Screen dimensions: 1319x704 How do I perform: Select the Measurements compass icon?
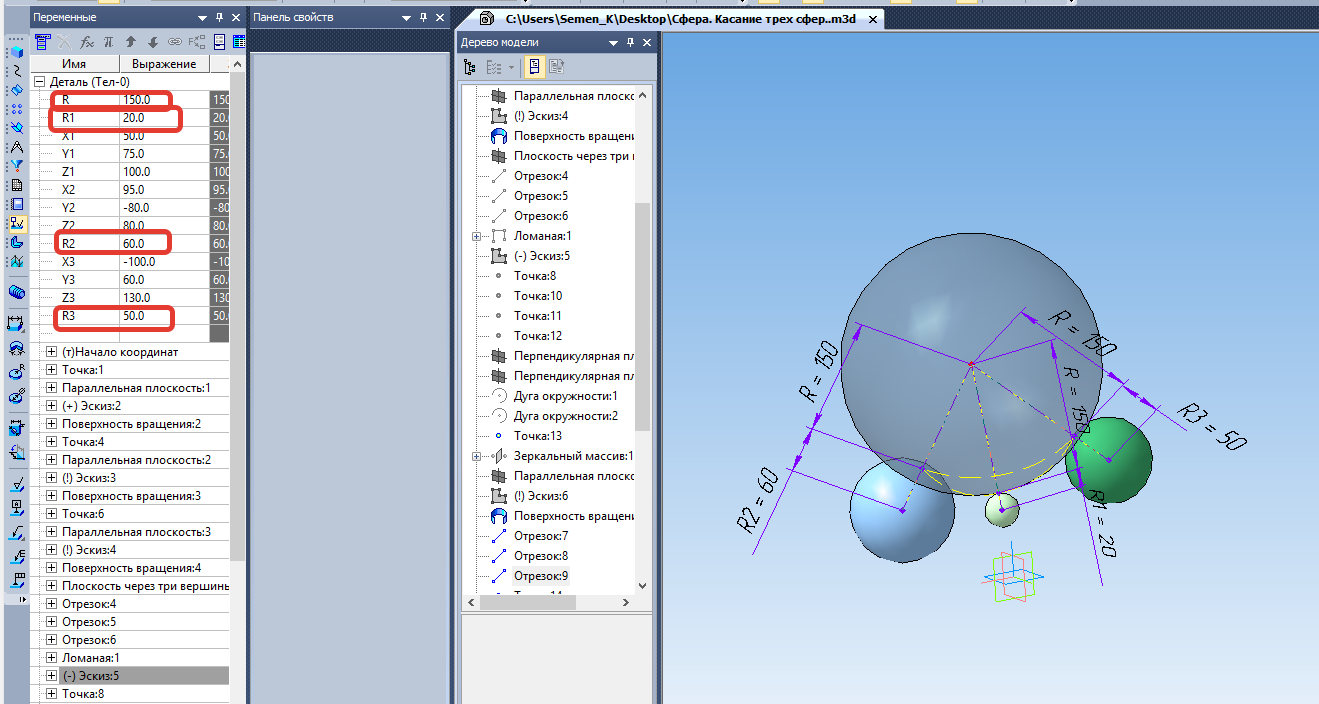point(16,147)
